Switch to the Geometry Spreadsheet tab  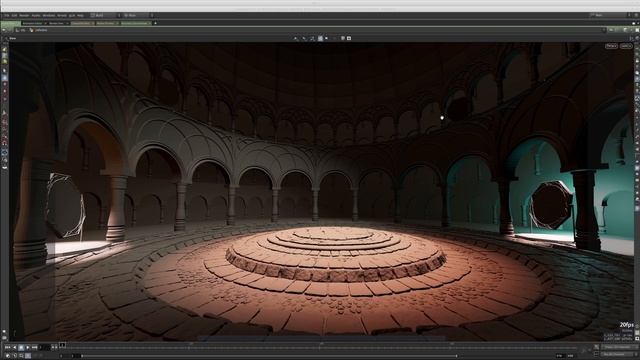[136, 23]
